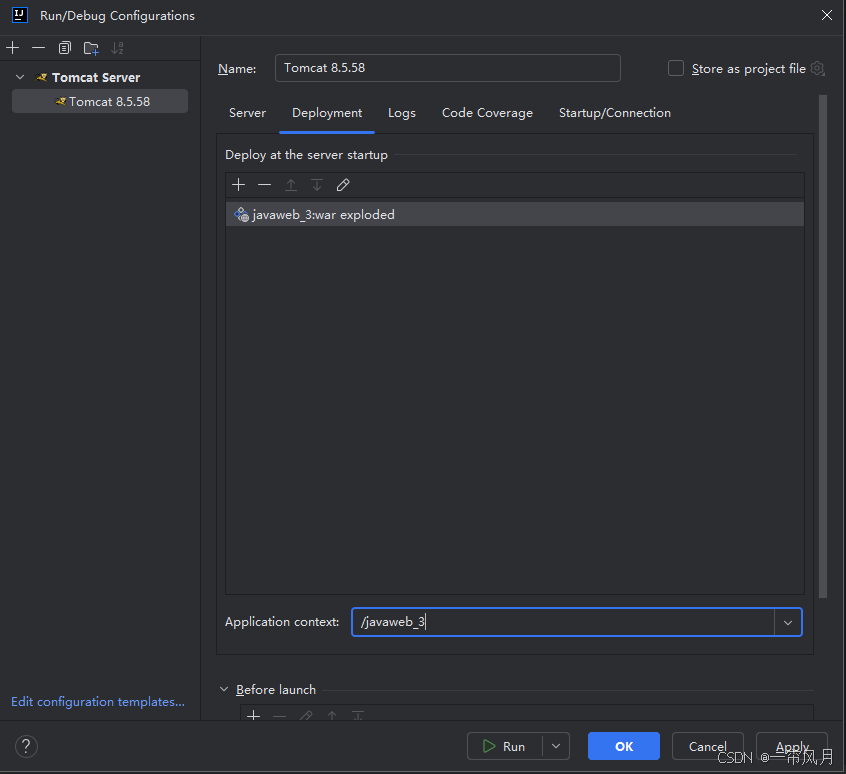
Task: Select the Tomcat Server group label
Action: click(96, 77)
